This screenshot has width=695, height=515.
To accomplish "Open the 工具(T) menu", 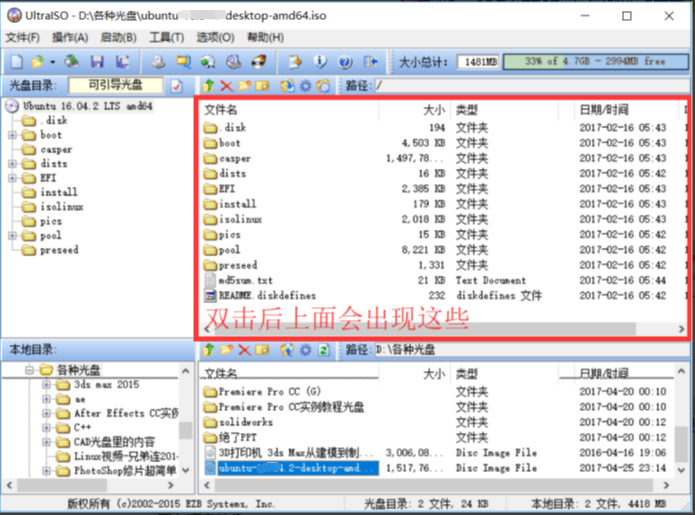I will tap(167, 38).
